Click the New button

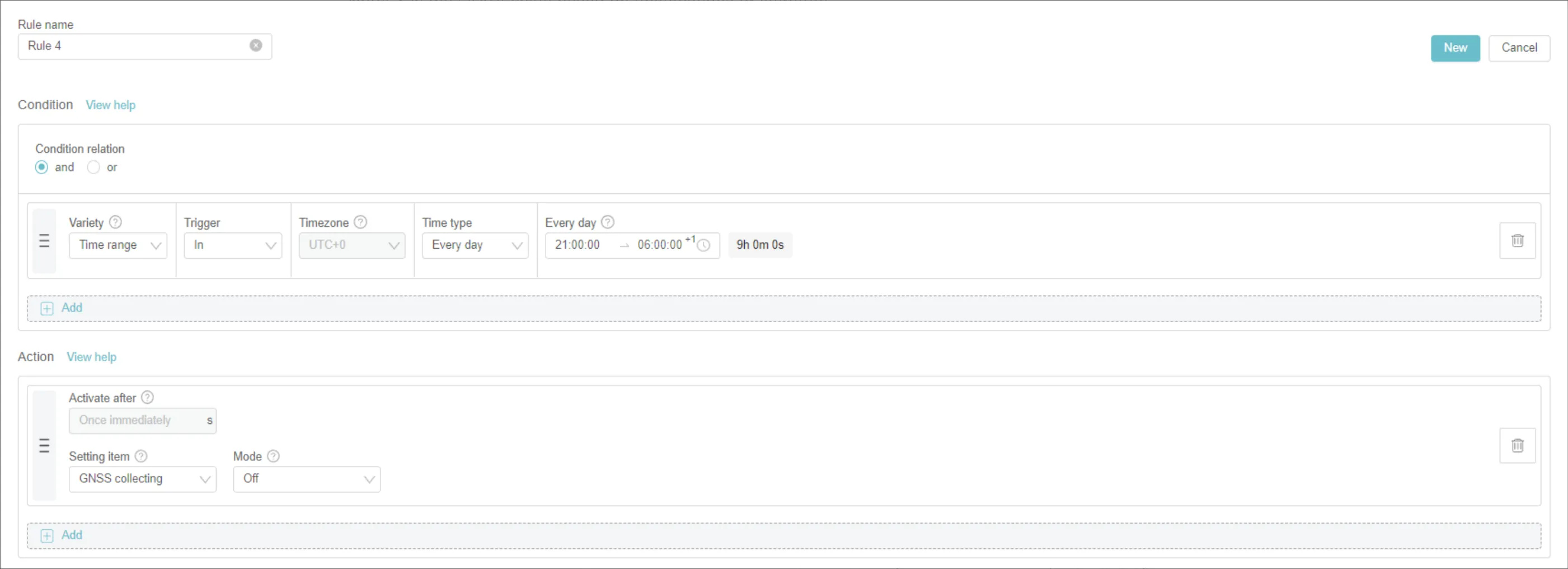point(1455,48)
